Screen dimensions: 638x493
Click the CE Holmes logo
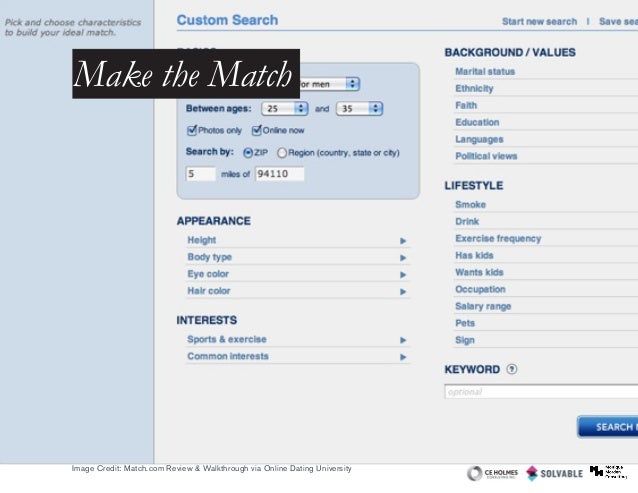492,473
